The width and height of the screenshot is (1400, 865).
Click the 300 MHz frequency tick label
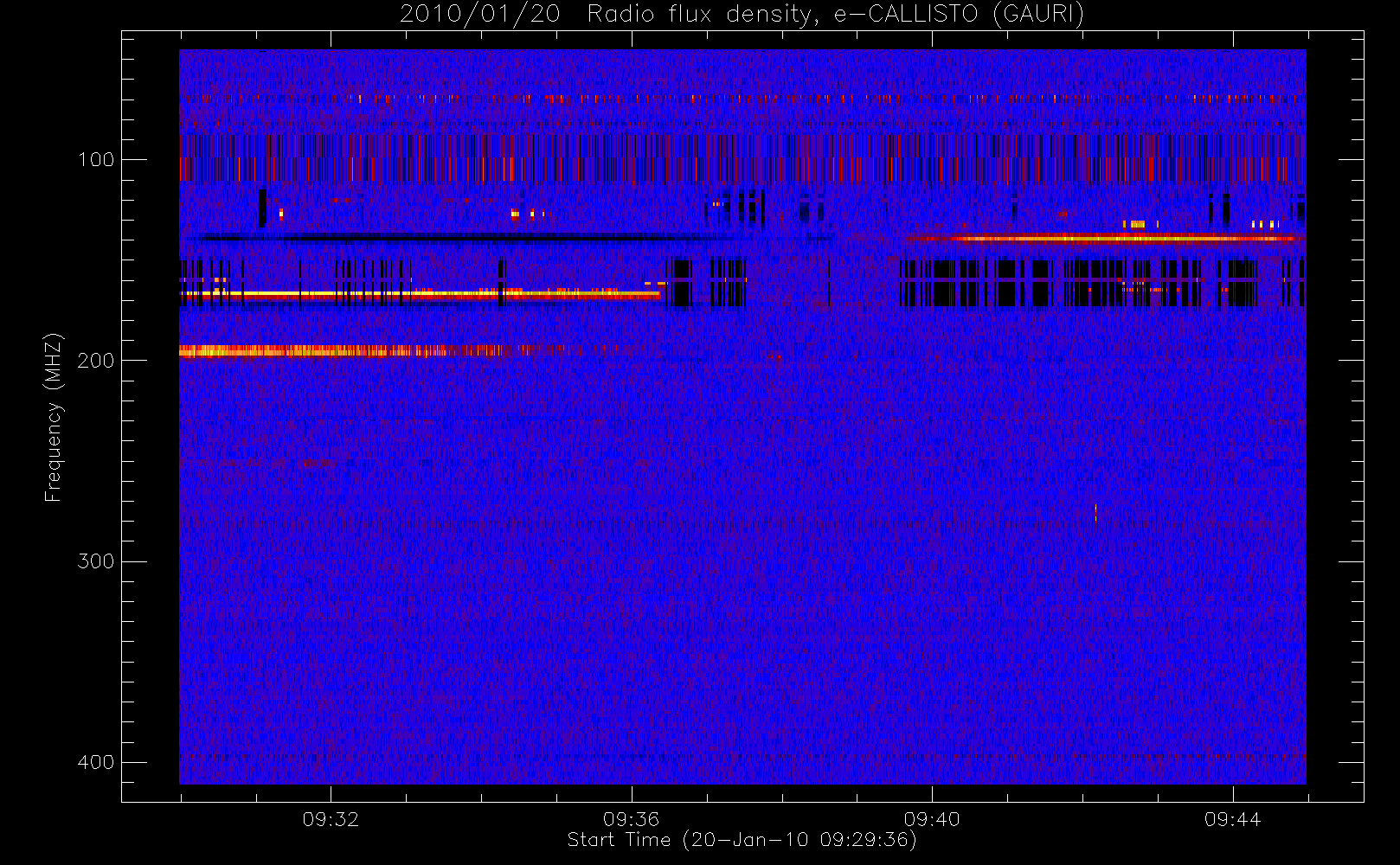click(x=95, y=561)
